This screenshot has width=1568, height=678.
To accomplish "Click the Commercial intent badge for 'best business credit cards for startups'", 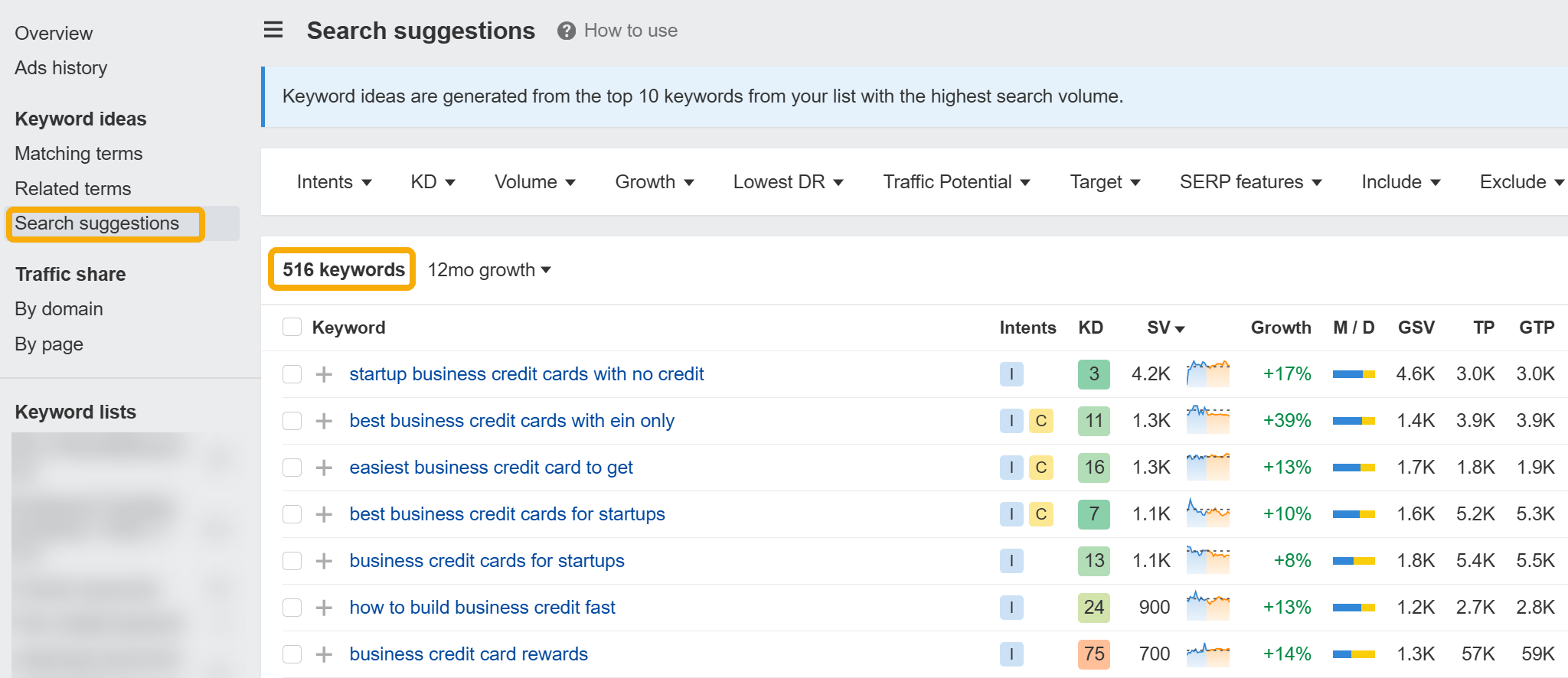I will click(x=1040, y=514).
